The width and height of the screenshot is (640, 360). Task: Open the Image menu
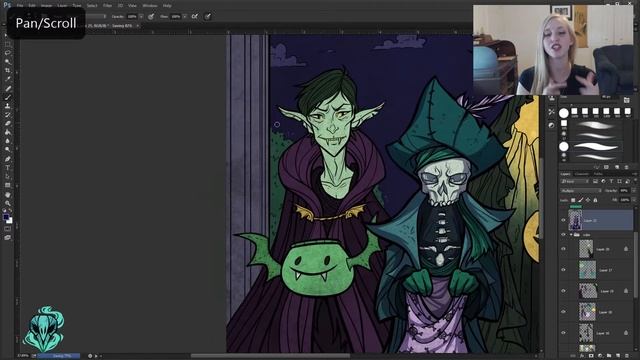[47, 6]
